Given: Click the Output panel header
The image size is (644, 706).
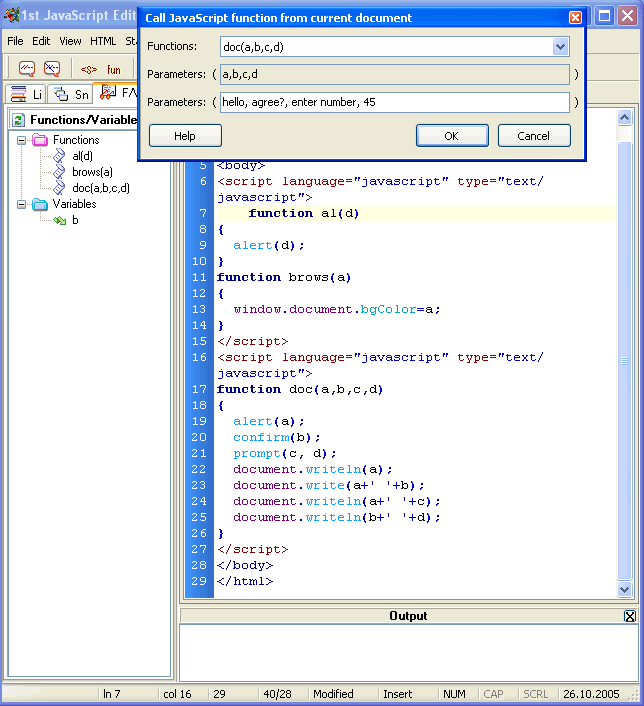Looking at the screenshot, I should [408, 616].
